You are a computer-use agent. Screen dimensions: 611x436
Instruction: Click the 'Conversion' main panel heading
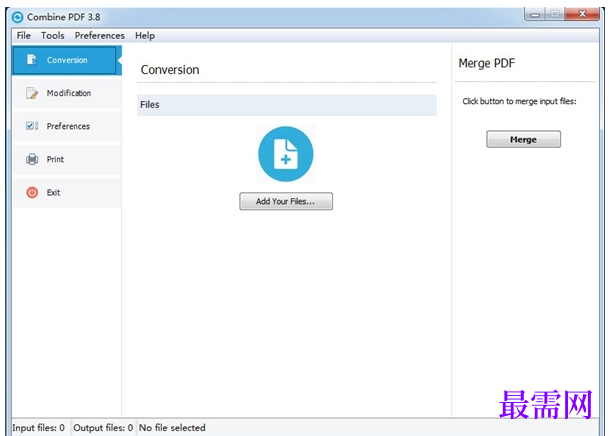pyautogui.click(x=170, y=70)
